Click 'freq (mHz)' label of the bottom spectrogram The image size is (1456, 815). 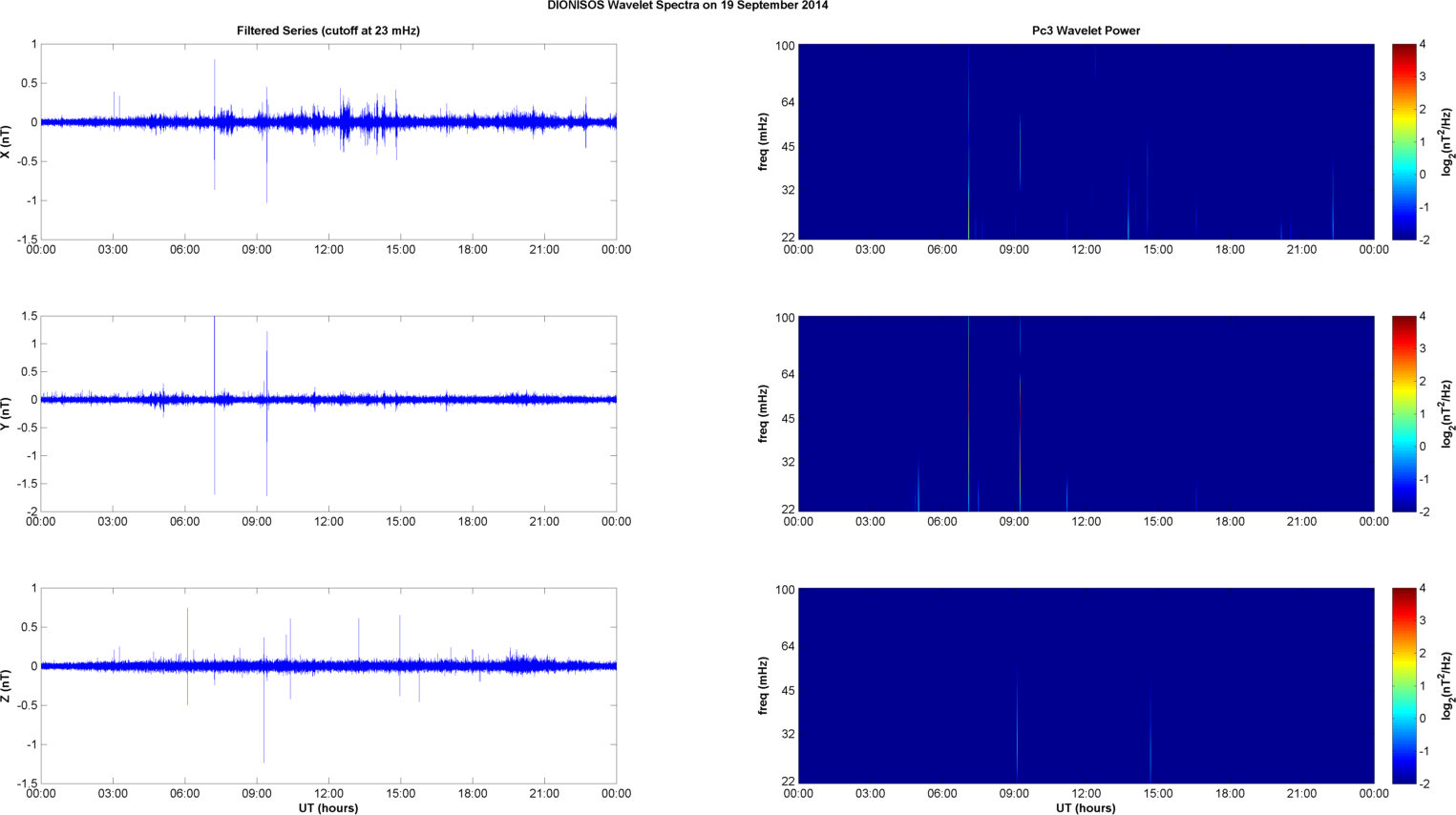point(763,686)
